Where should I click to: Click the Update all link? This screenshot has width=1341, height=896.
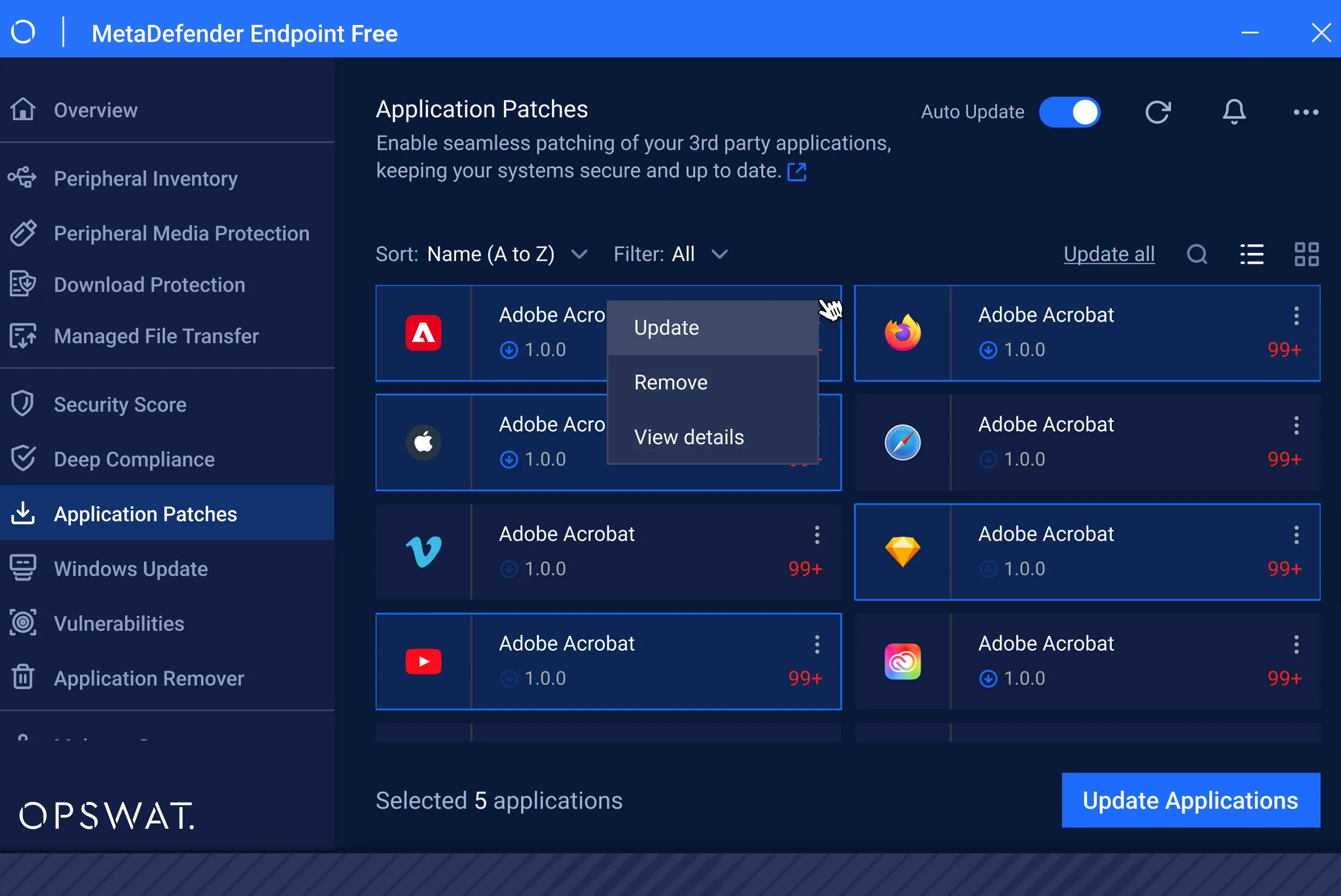tap(1109, 254)
